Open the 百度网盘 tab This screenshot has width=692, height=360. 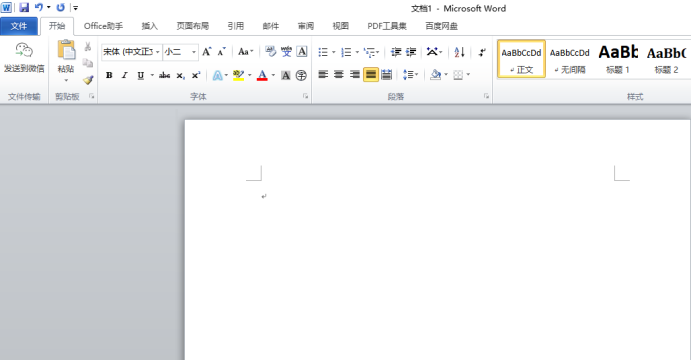441,26
